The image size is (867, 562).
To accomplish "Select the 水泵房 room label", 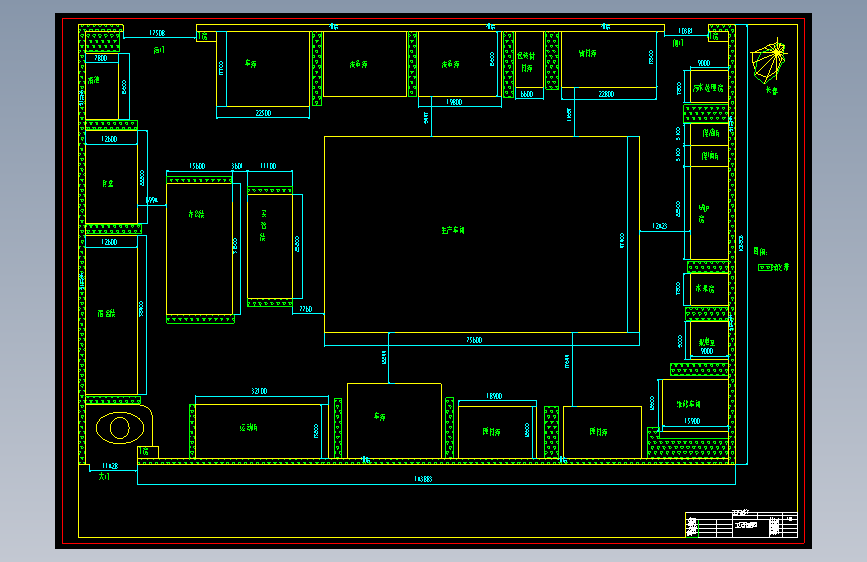I will [704, 288].
